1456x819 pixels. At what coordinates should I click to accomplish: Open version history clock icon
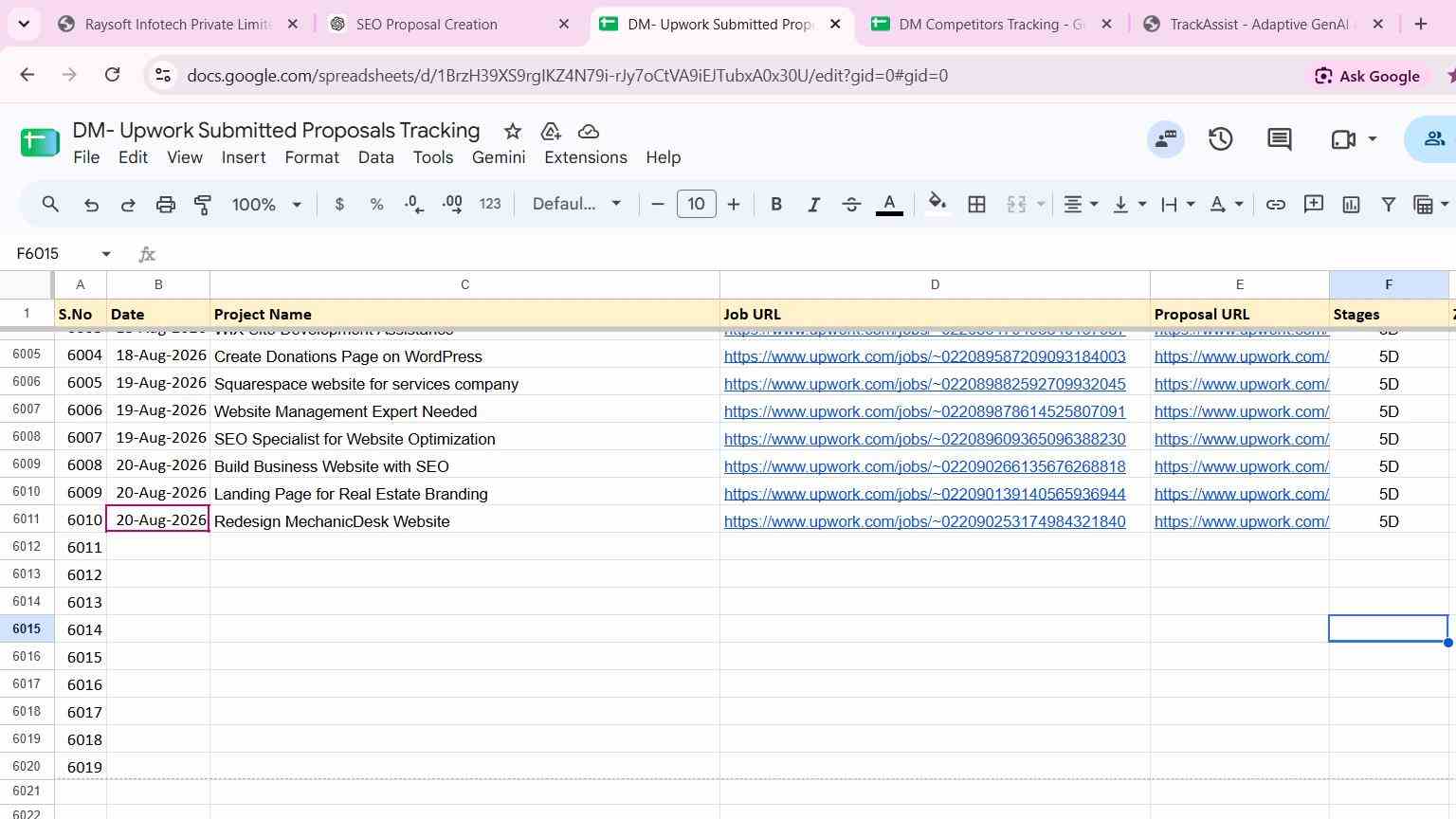(x=1221, y=139)
